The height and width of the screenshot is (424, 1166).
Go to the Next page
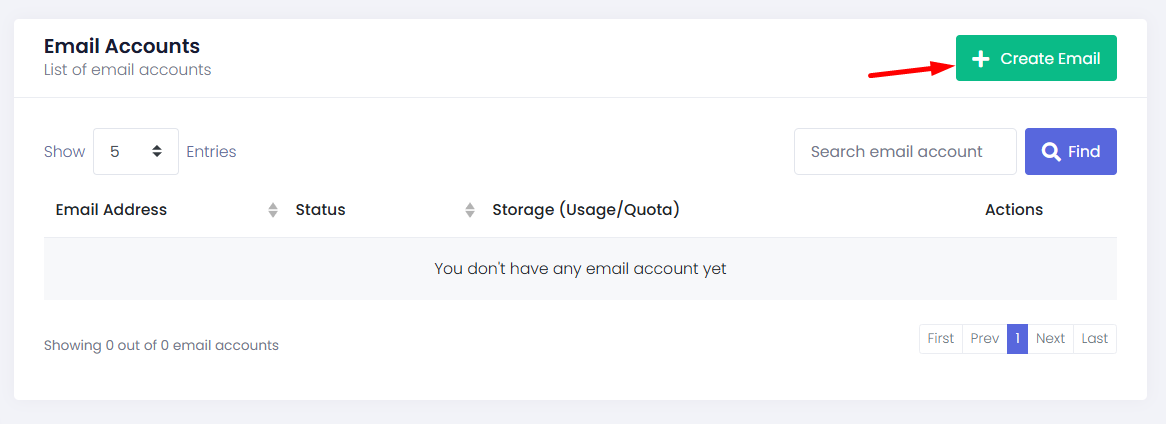click(x=1050, y=339)
